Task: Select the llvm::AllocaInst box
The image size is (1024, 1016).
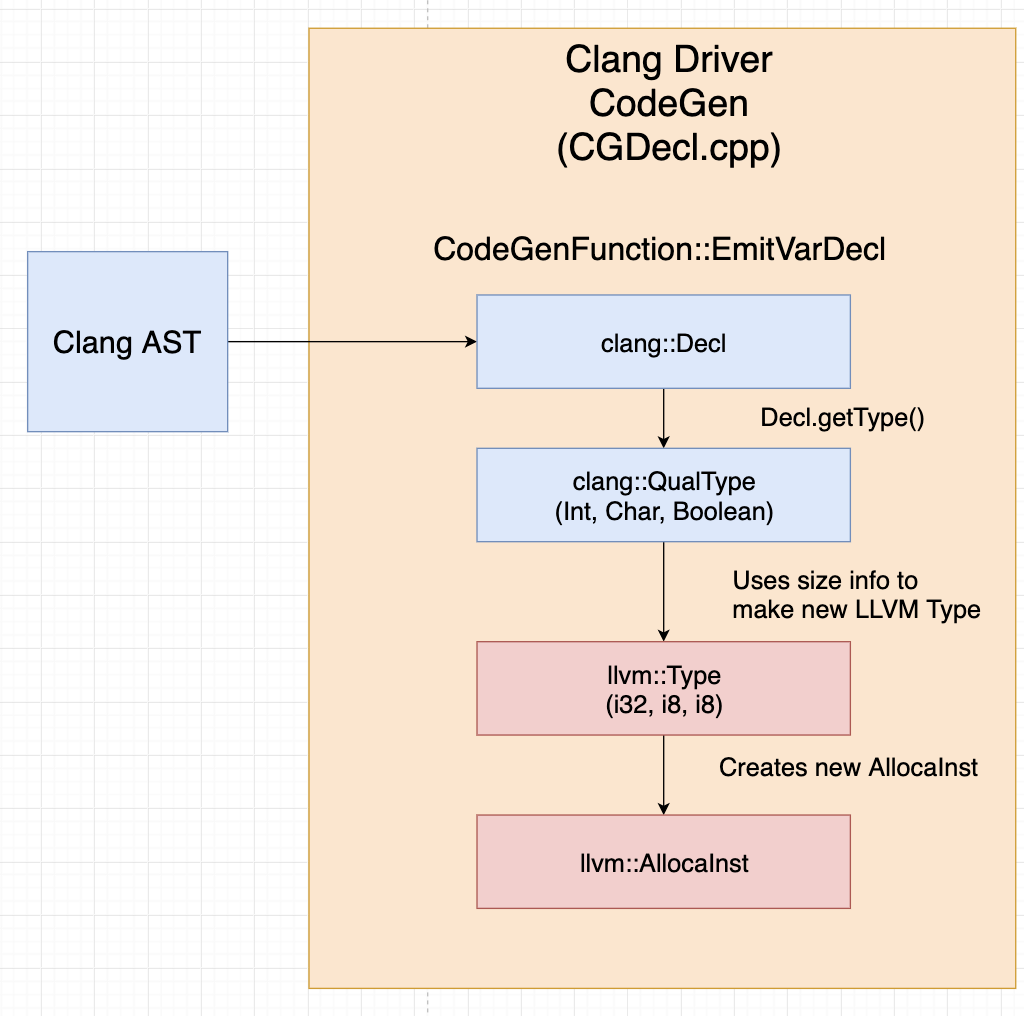Action: pyautogui.click(x=663, y=862)
